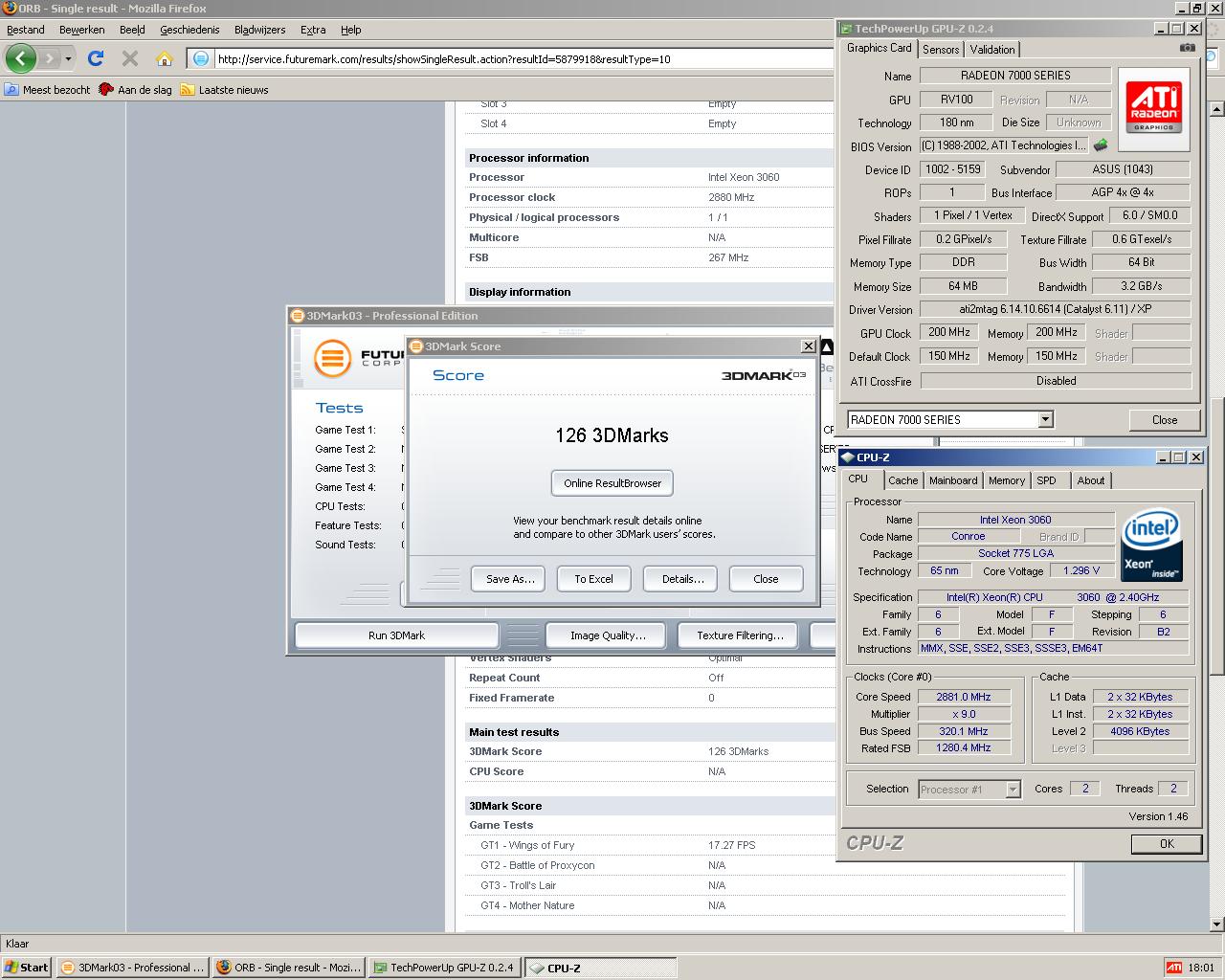Image resolution: width=1225 pixels, height=980 pixels.
Task: Open the Aan de slag bookmark
Action: point(135,90)
